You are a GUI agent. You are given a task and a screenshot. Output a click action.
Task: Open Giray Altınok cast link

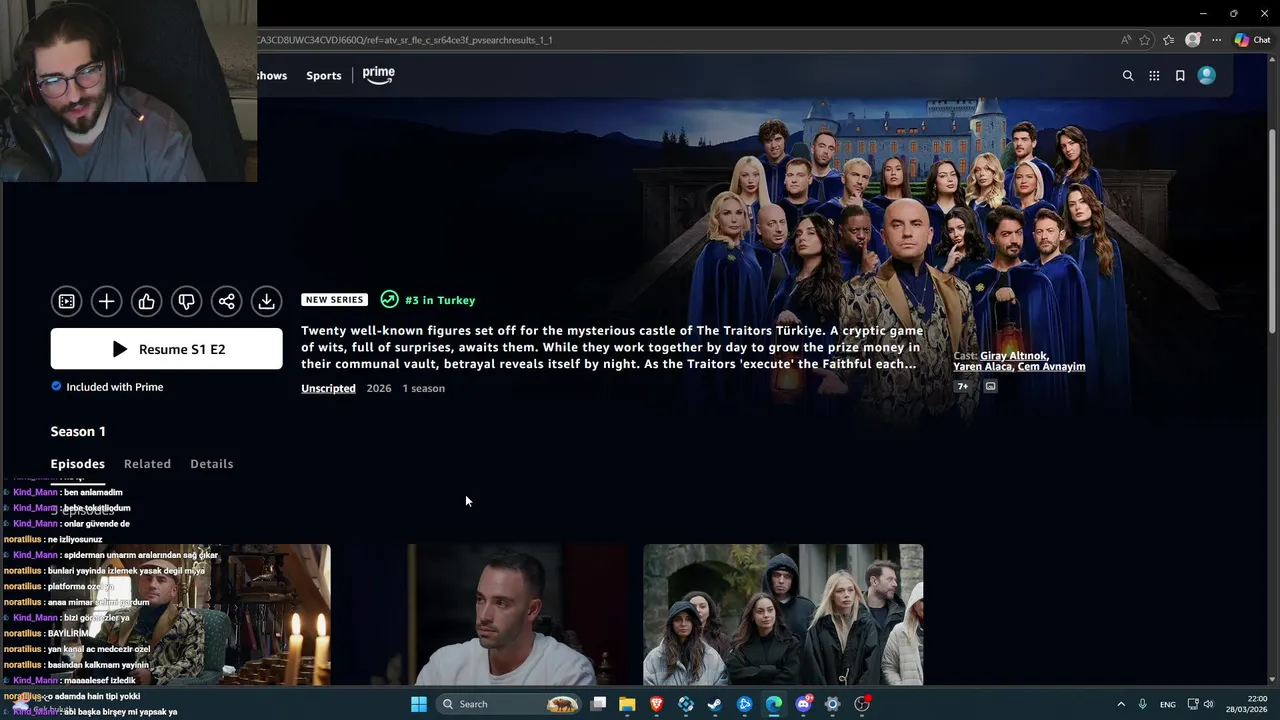[1013, 356]
